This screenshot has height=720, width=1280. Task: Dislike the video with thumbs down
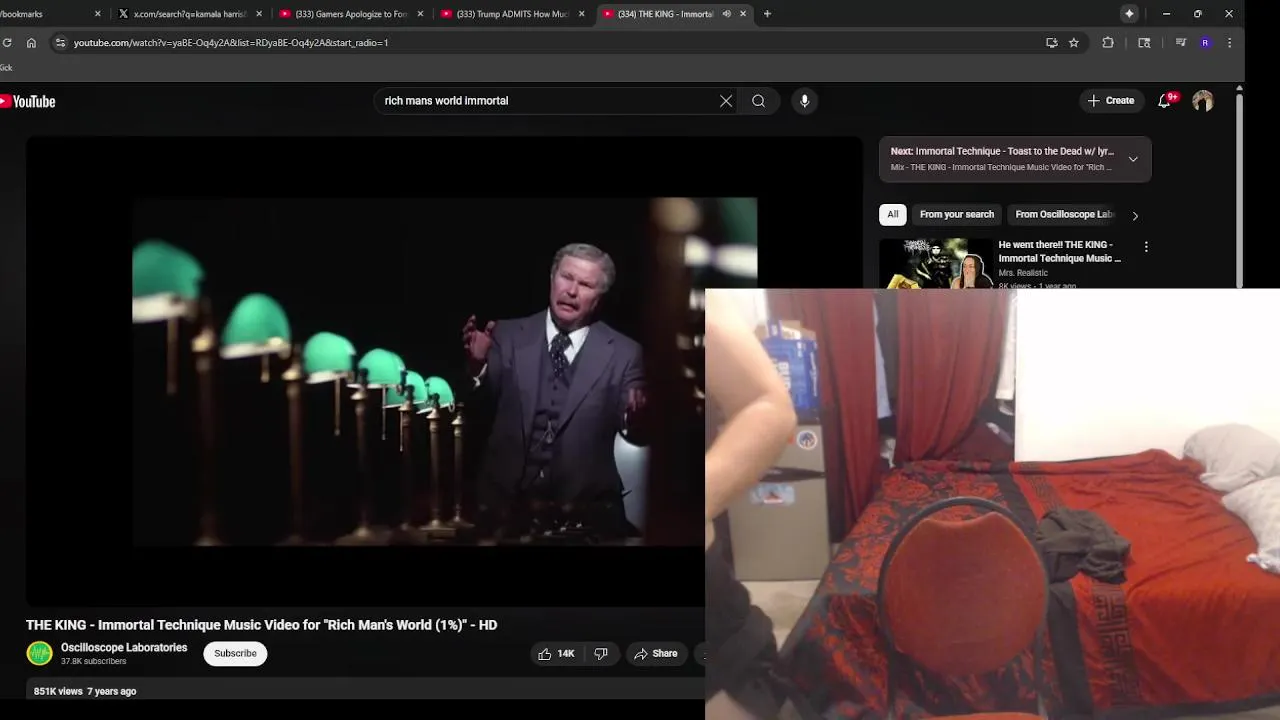click(x=601, y=654)
